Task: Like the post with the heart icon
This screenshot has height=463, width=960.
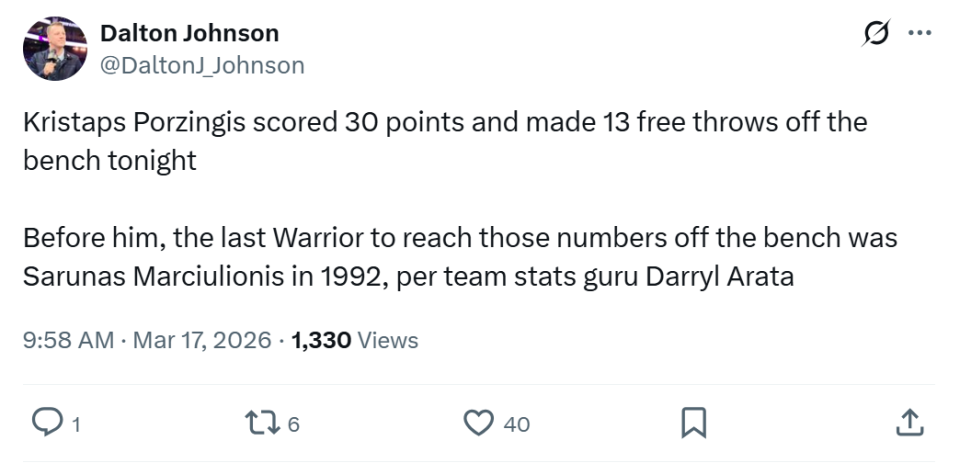Action: [x=478, y=424]
